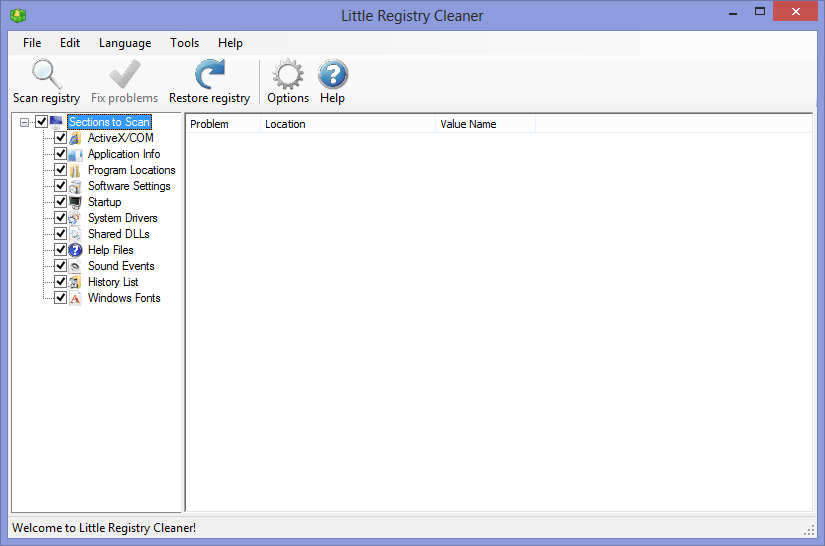
Task: Click the Little Registry Cleaner title bar icon
Action: coord(18,15)
